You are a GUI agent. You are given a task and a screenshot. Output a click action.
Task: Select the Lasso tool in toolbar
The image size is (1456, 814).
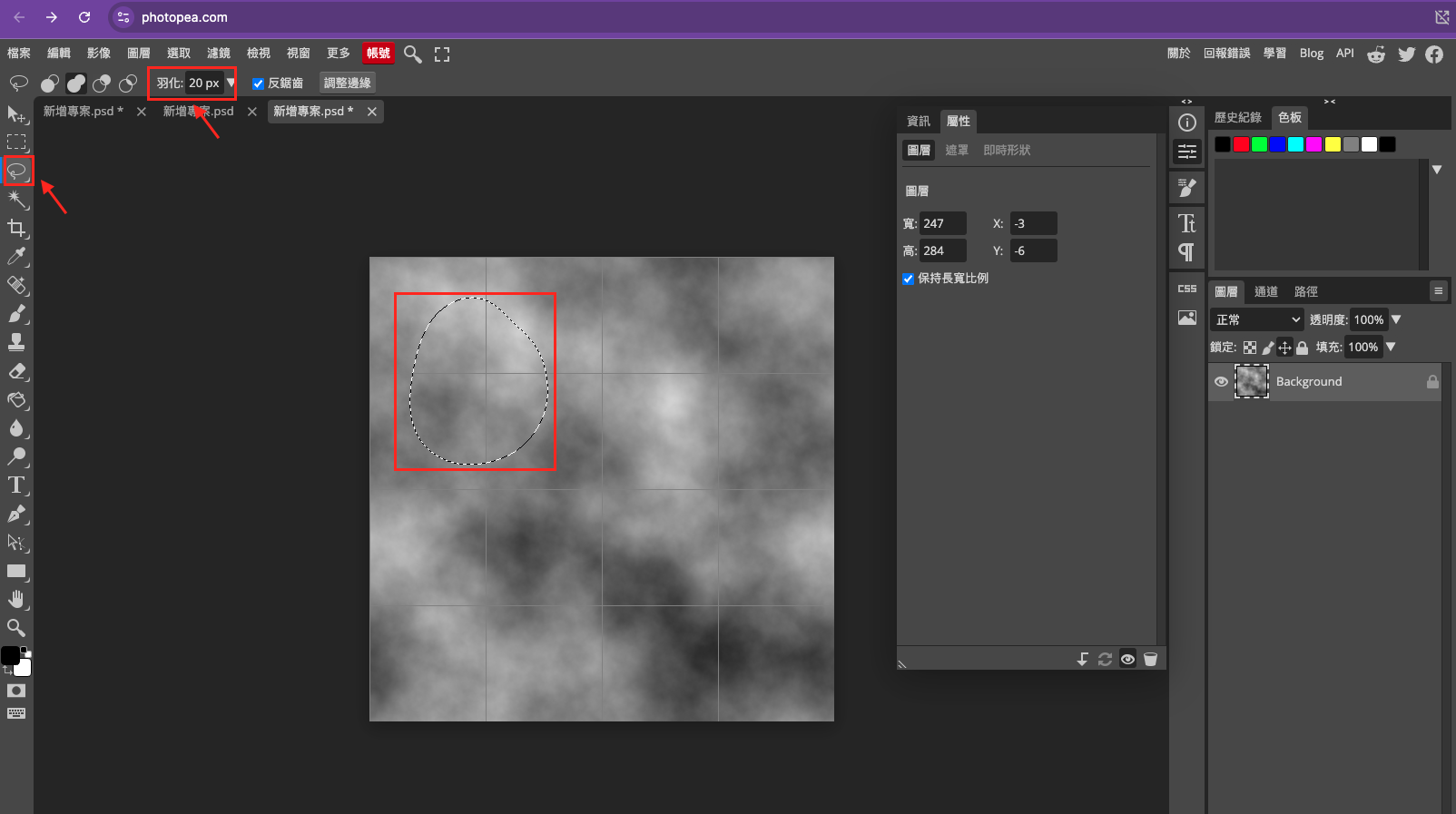click(x=16, y=171)
